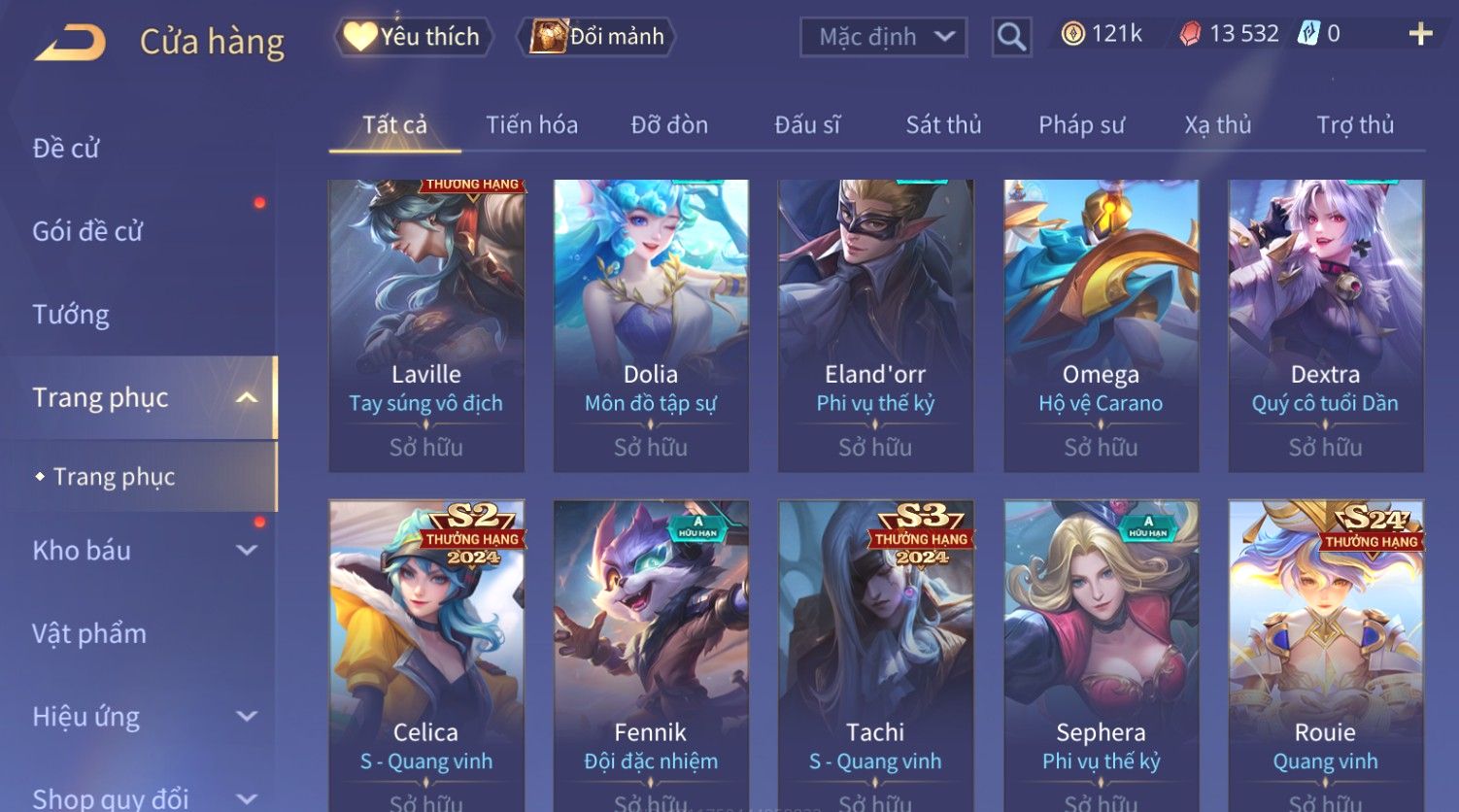This screenshot has height=812, width=1459.
Task: Click the plus icon to add currency
Action: click(1420, 34)
